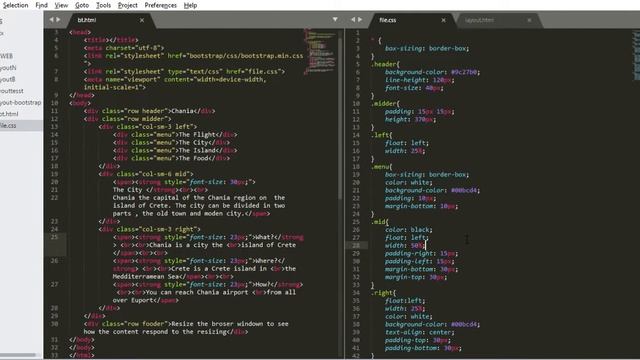The height and width of the screenshot is (360, 640).
Task: Click the meta charset line in HTML
Action: (124, 48)
